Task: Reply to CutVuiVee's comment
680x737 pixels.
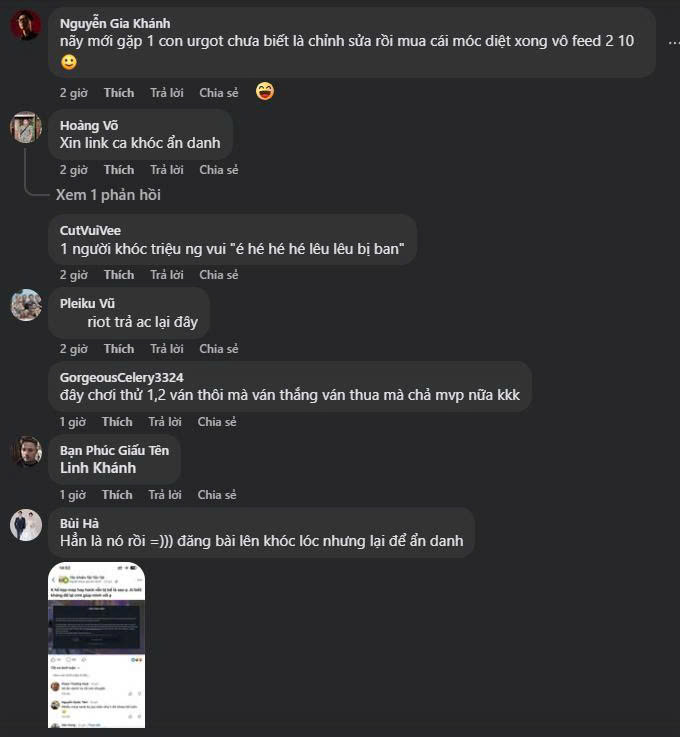Action: (167, 275)
